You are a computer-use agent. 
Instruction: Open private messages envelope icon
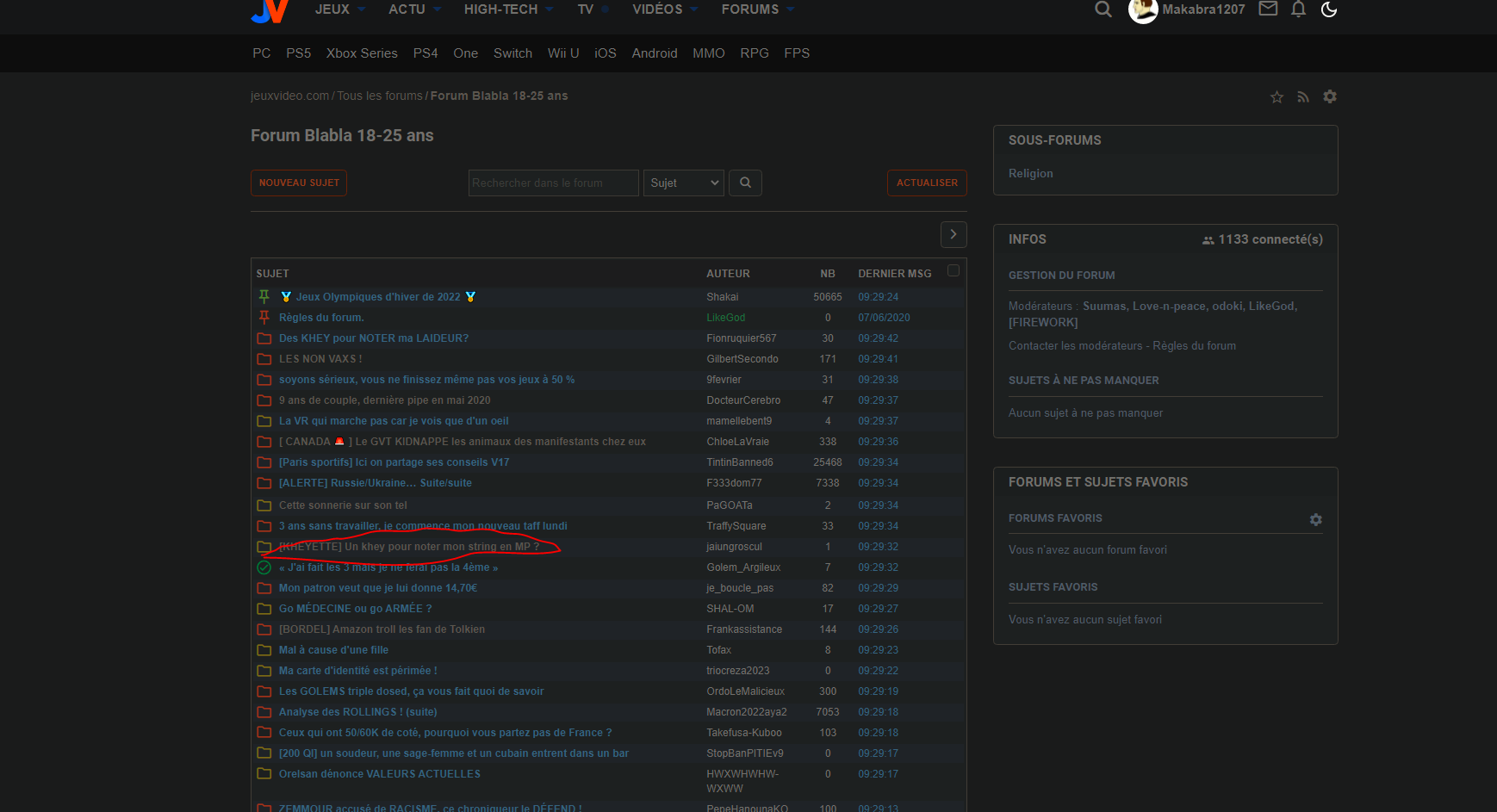1268,9
